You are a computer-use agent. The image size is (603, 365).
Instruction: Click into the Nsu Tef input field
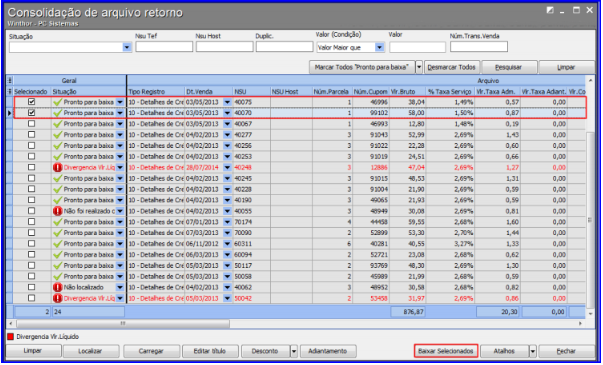pos(164,47)
